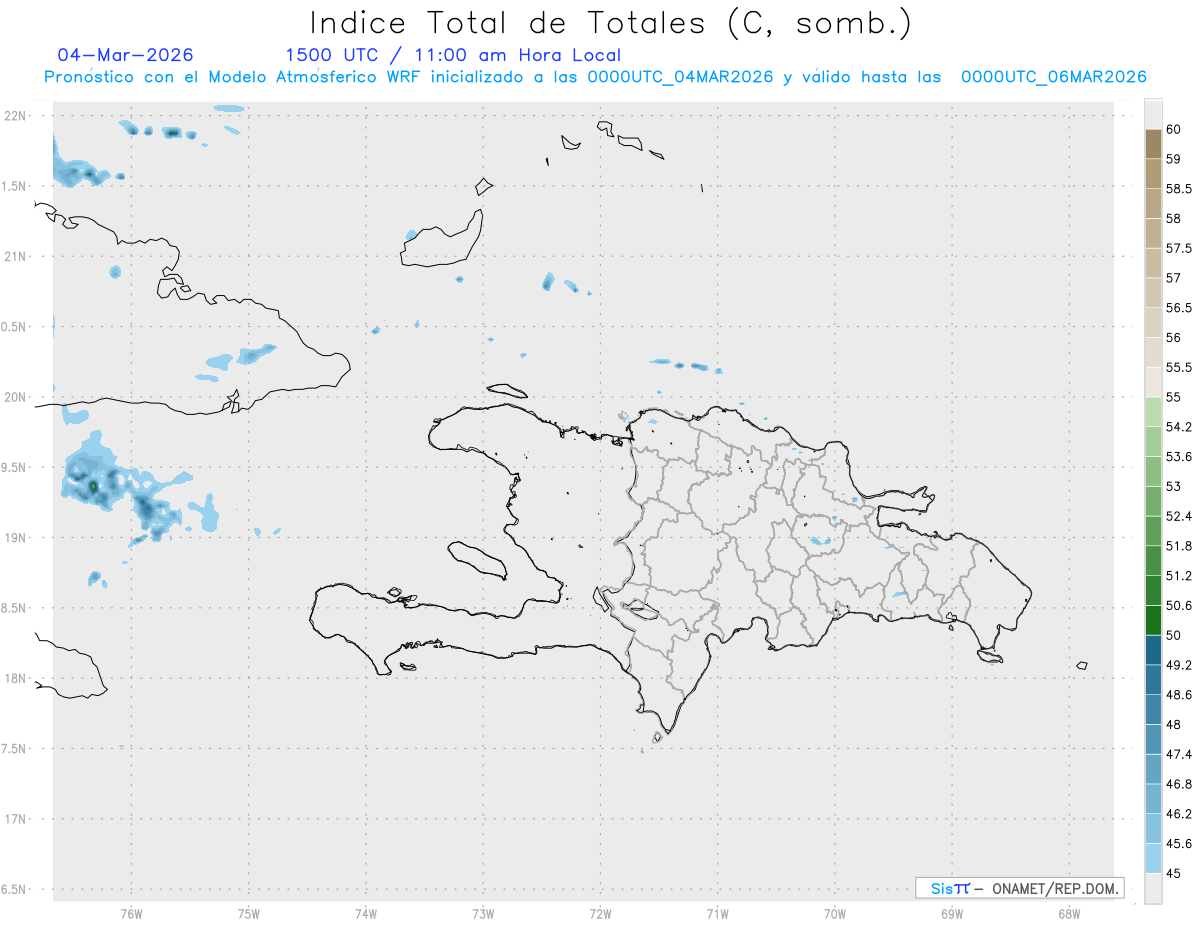
Task: Click the '0000UTC_06MAR2026' valid-until timestamp
Action: [x=1053, y=77]
